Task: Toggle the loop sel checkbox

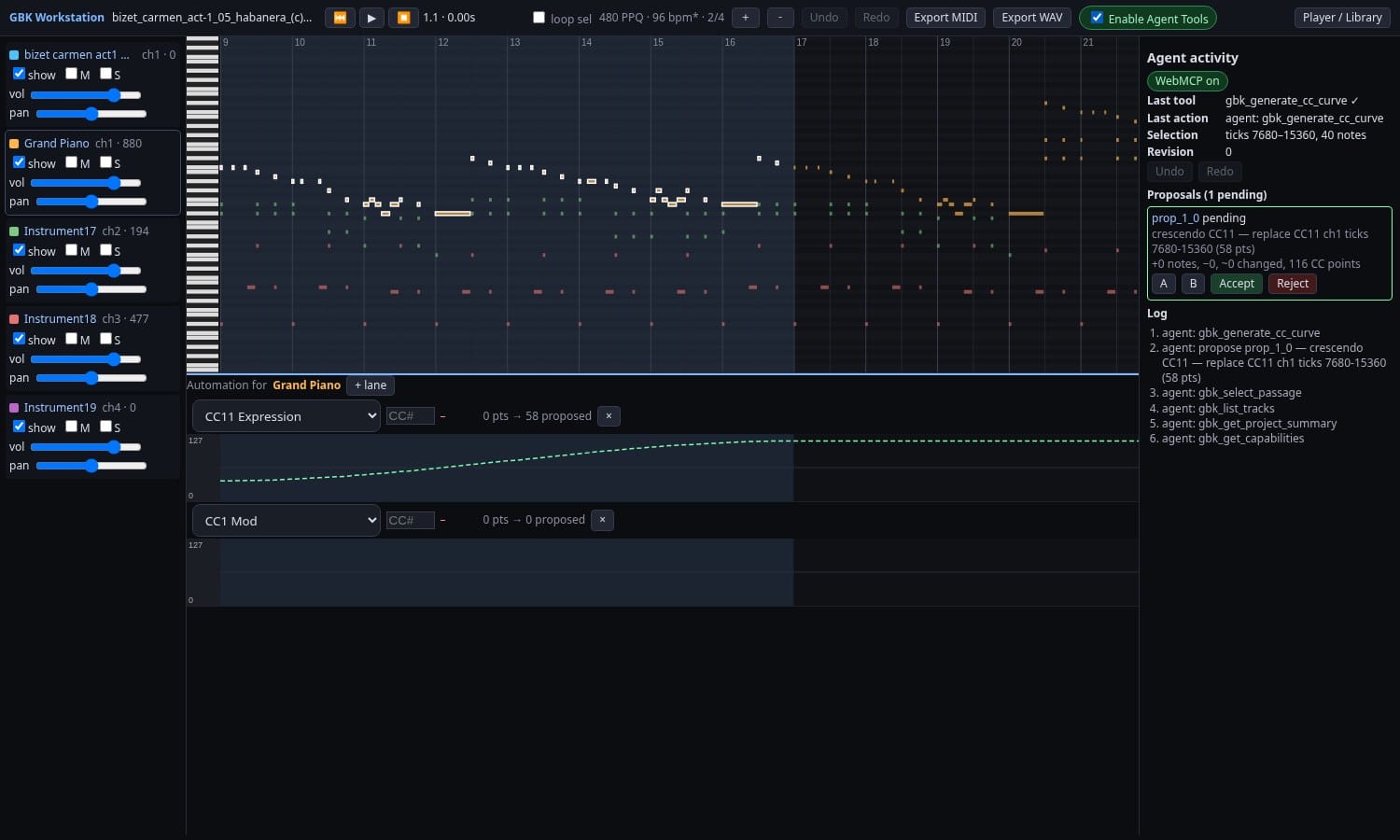Action: [x=539, y=18]
